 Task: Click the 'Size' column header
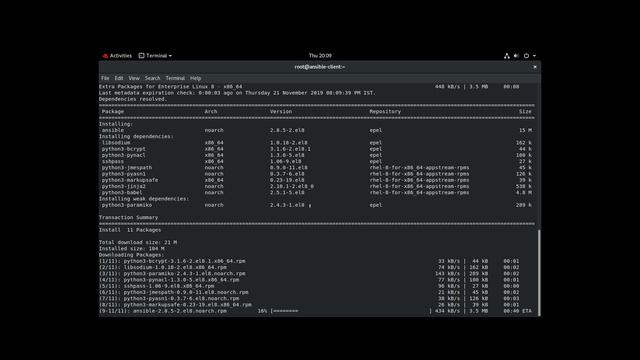pos(525,111)
